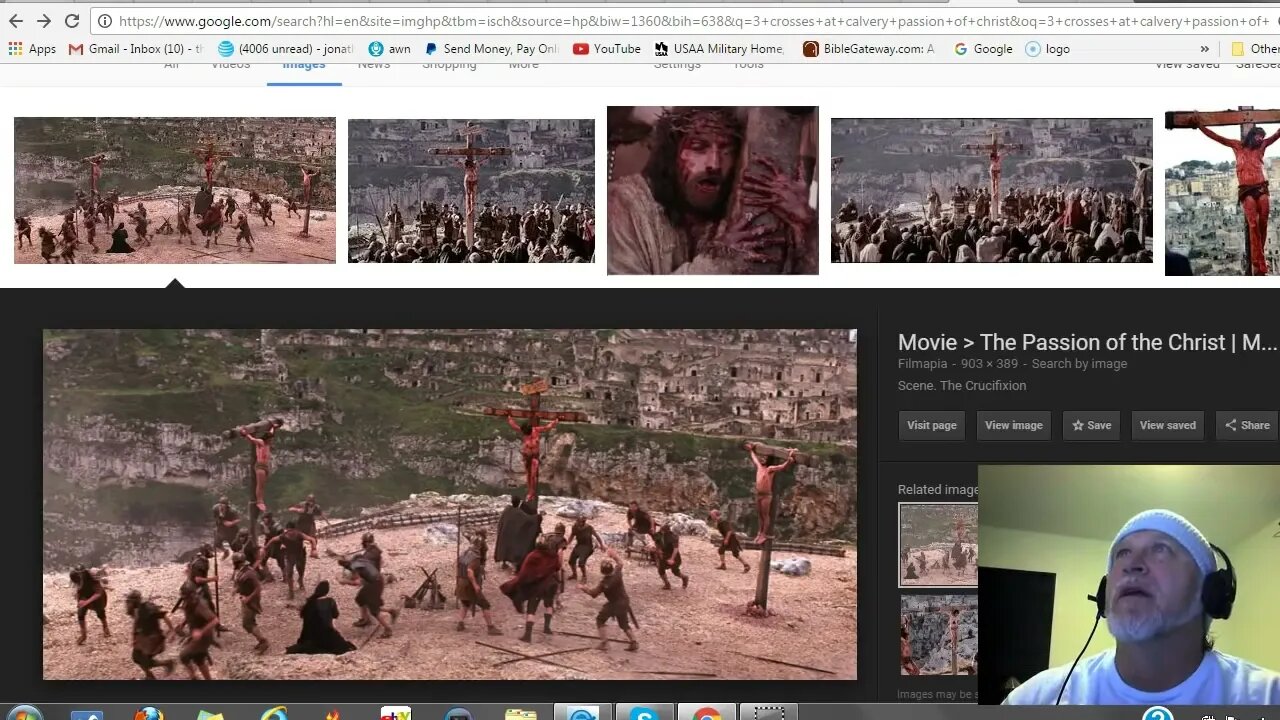View site information icon in address bar
The image size is (1280, 720).
[x=104, y=21]
